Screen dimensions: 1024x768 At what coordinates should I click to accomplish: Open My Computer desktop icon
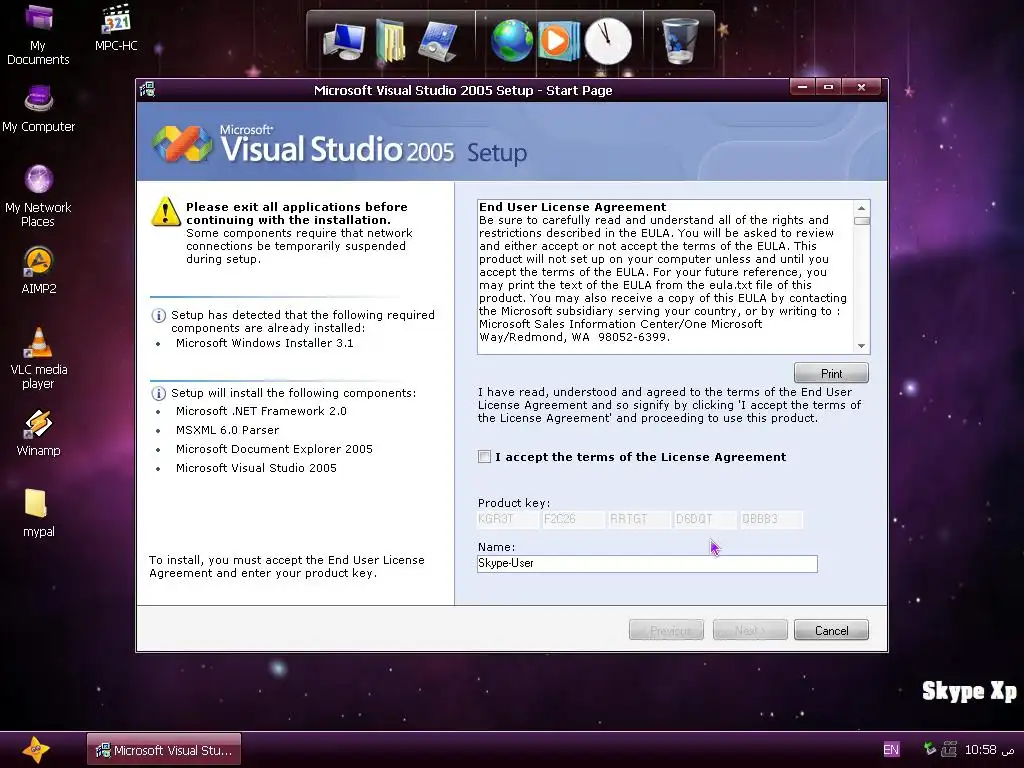tap(39, 108)
